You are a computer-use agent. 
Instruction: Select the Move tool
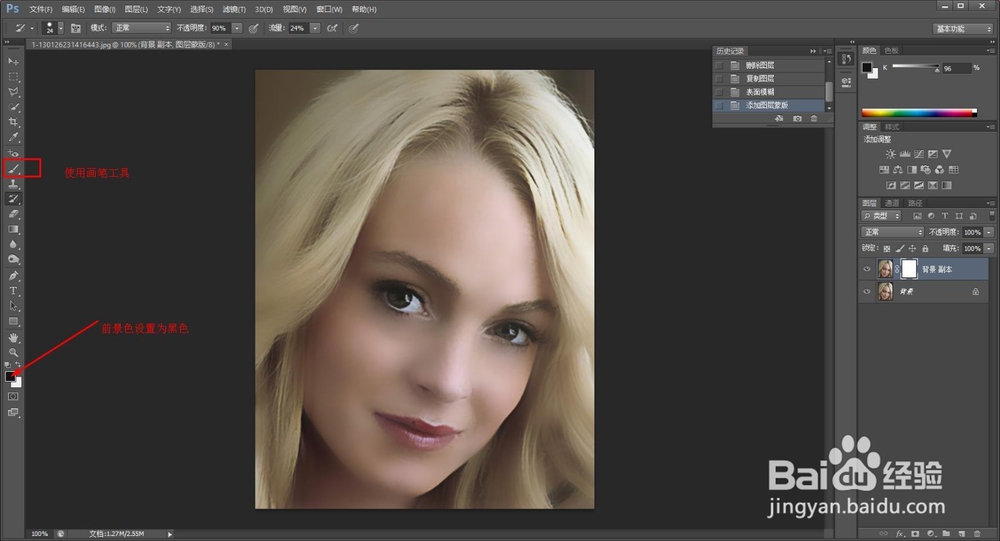13,61
